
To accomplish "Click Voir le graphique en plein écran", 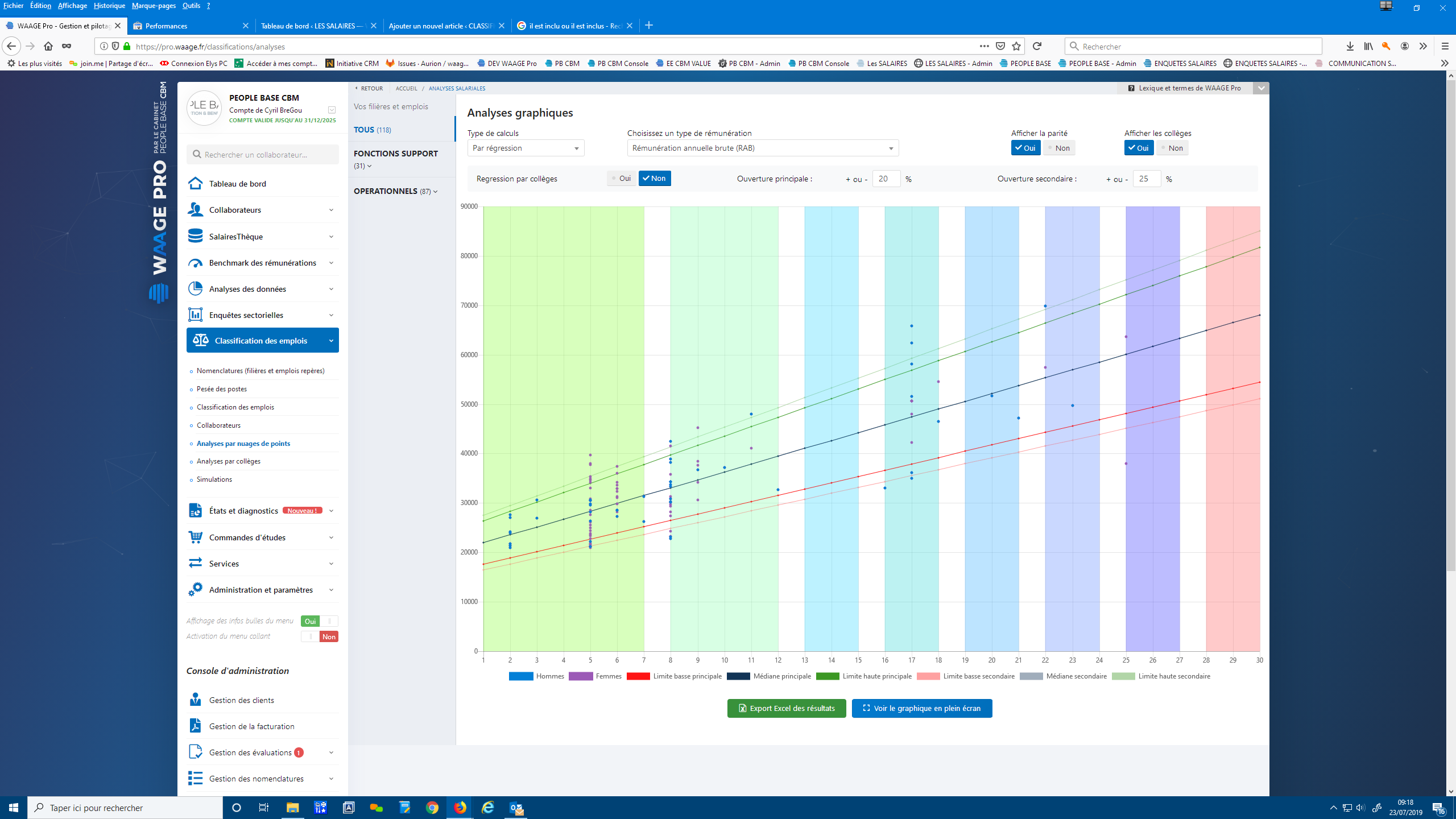I will tap(922, 708).
